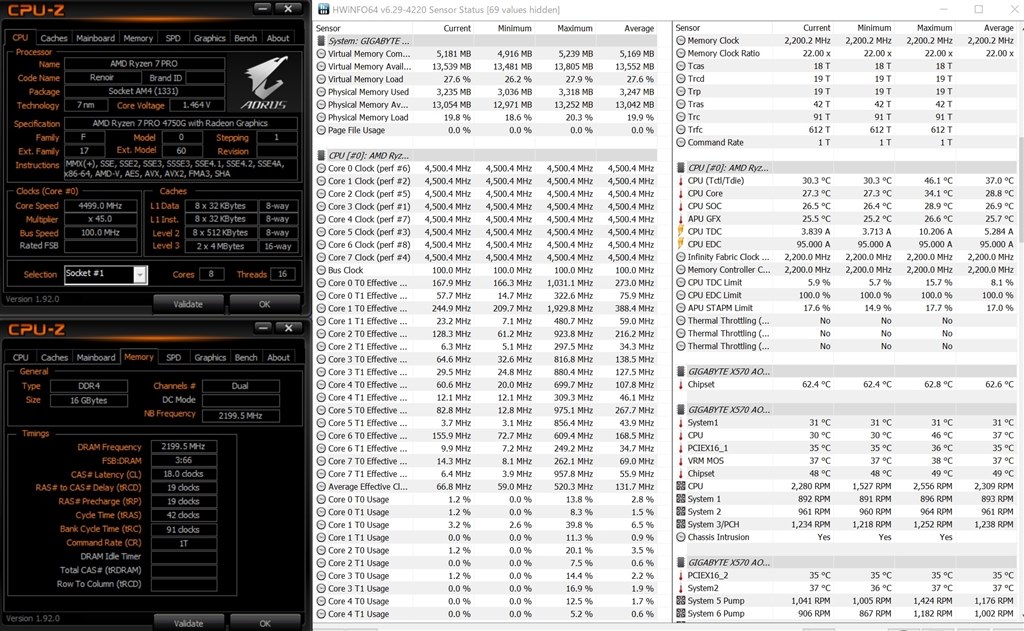Open the About tab in the CPU-Z Timings window

pos(278,357)
